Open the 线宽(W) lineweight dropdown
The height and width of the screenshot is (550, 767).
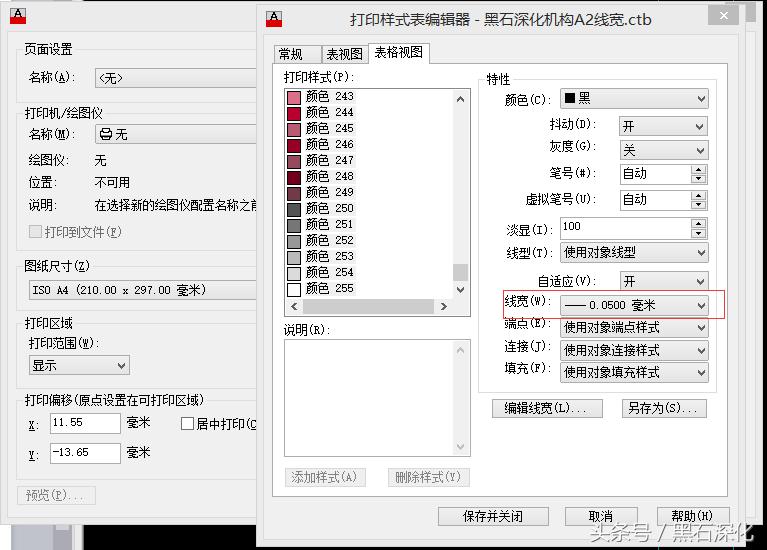coord(634,305)
